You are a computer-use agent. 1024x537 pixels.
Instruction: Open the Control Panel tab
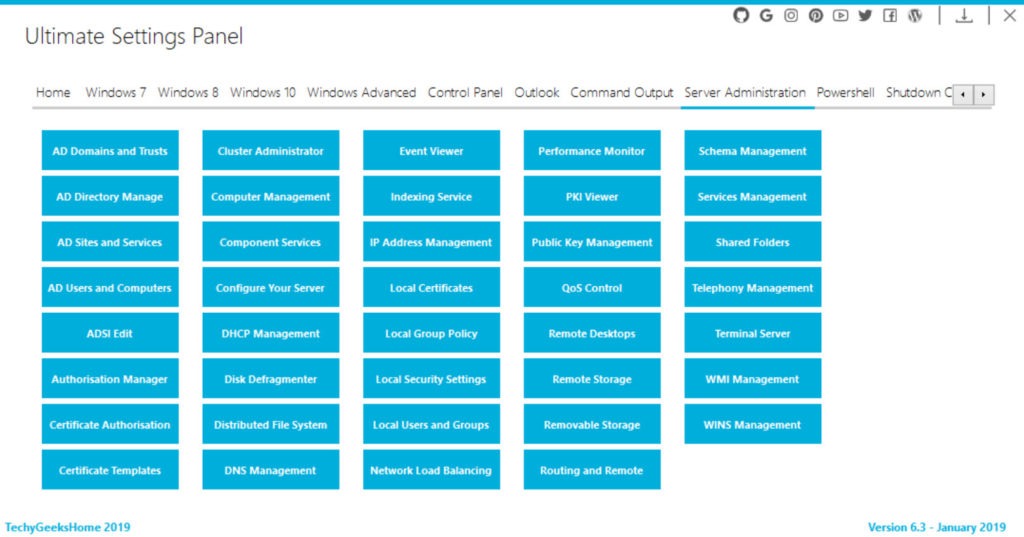tap(465, 93)
